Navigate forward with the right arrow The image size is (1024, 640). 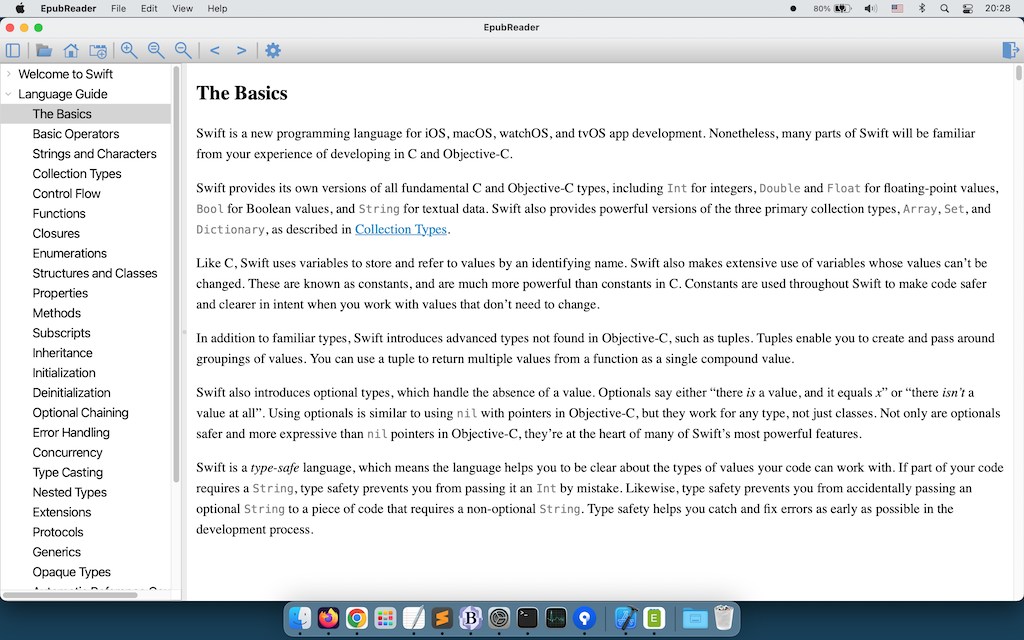240,49
